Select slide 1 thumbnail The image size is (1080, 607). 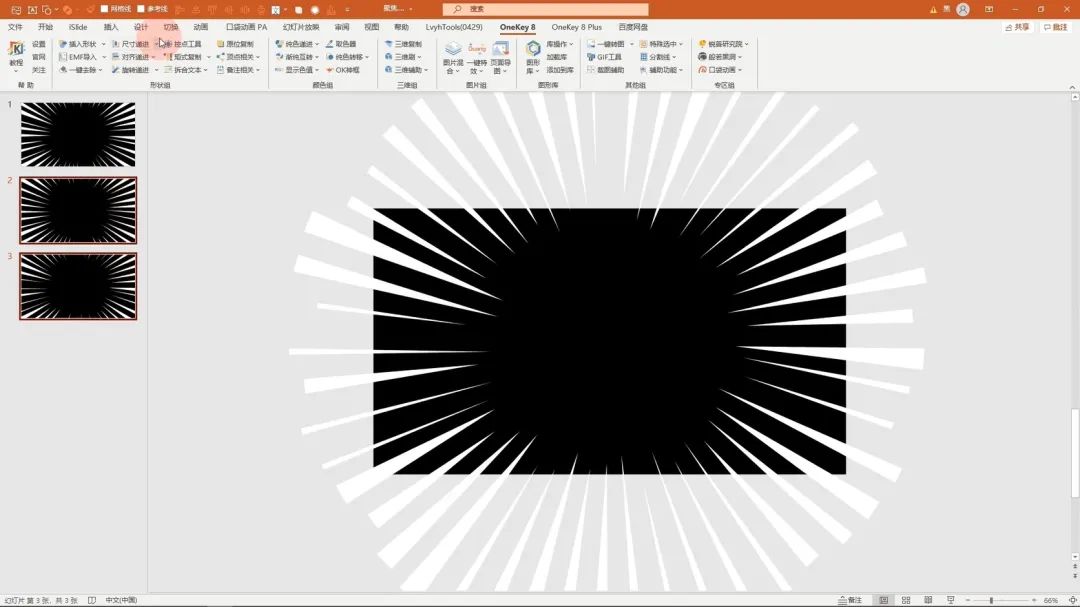tap(78, 134)
